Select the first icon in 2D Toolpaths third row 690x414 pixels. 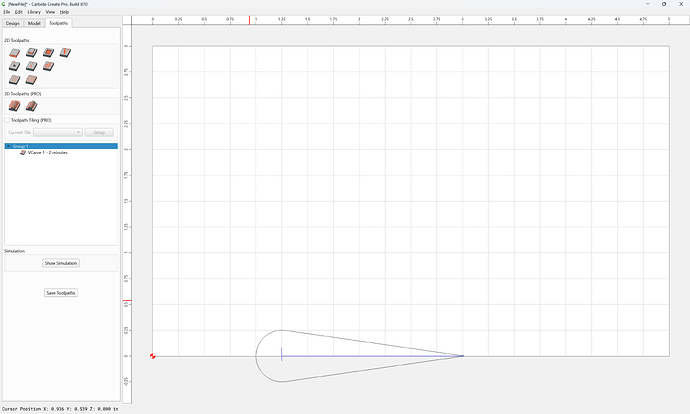[15, 80]
